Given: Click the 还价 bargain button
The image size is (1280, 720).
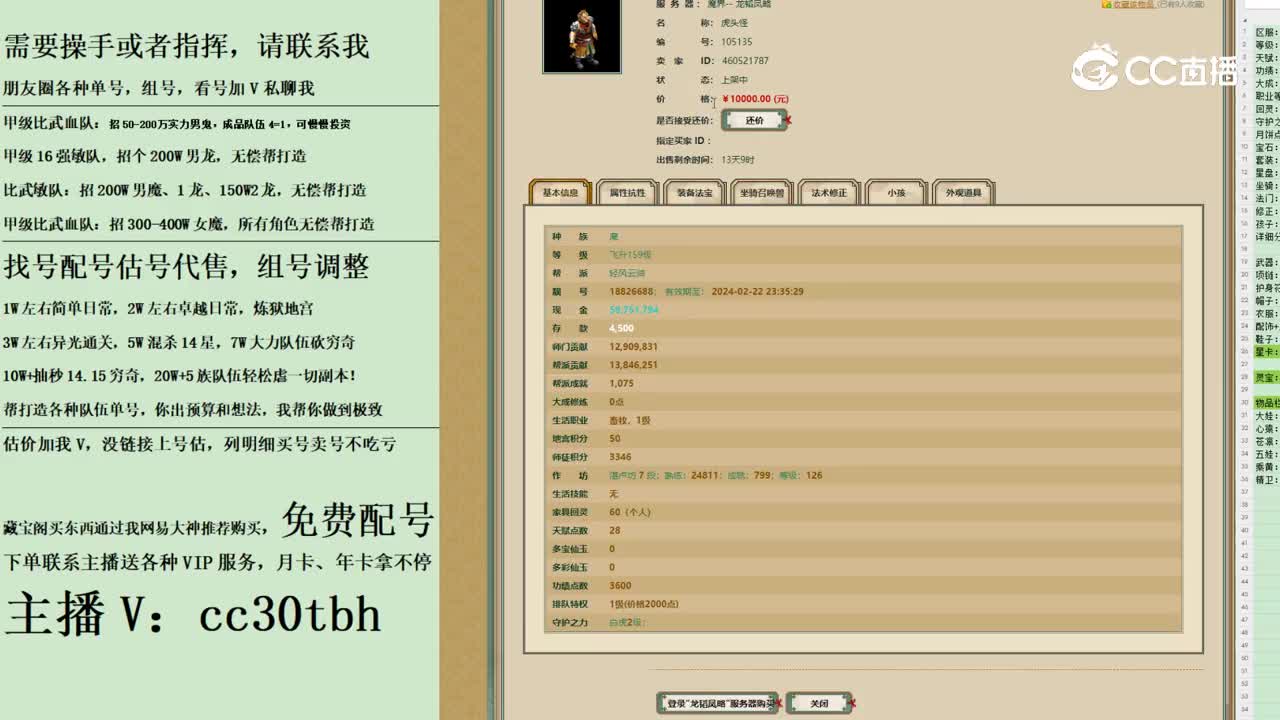Looking at the screenshot, I should click(x=754, y=120).
